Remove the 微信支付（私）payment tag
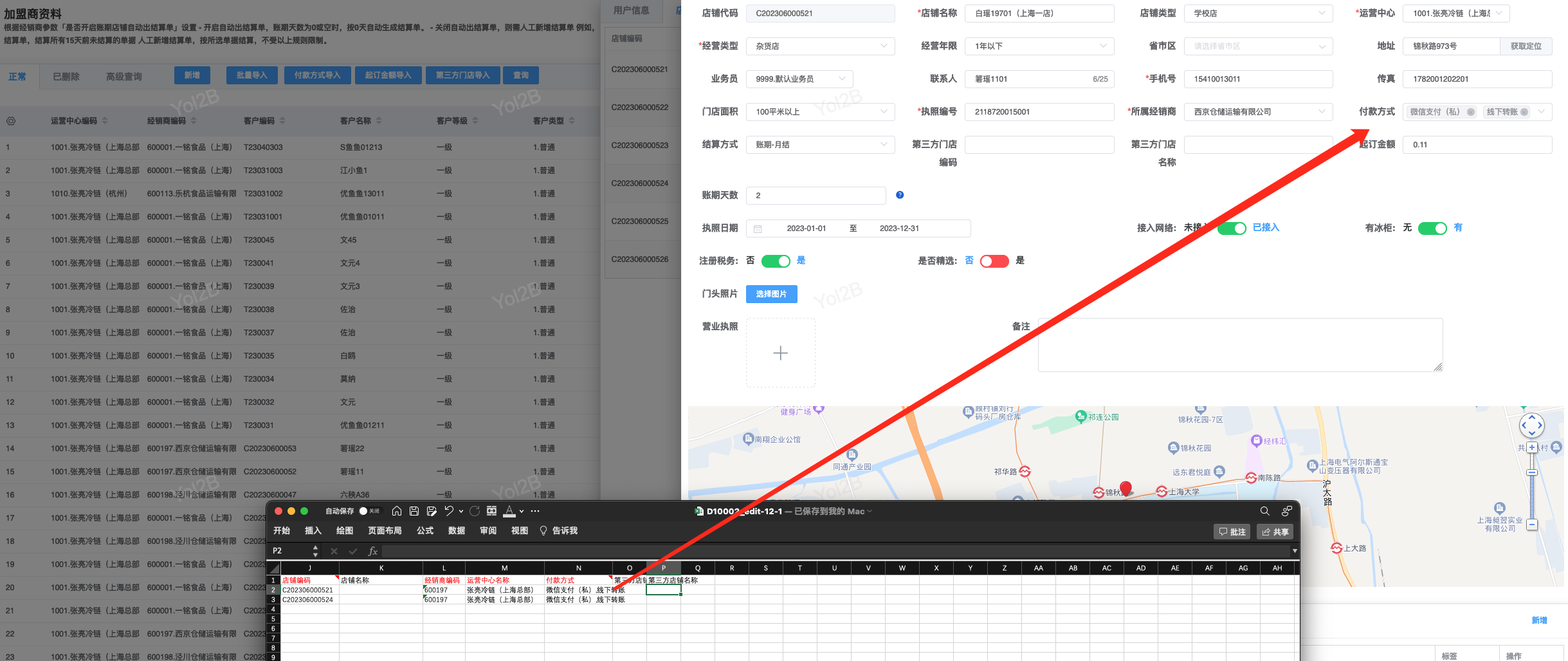This screenshot has height=661, width=1568. pos(1470,112)
